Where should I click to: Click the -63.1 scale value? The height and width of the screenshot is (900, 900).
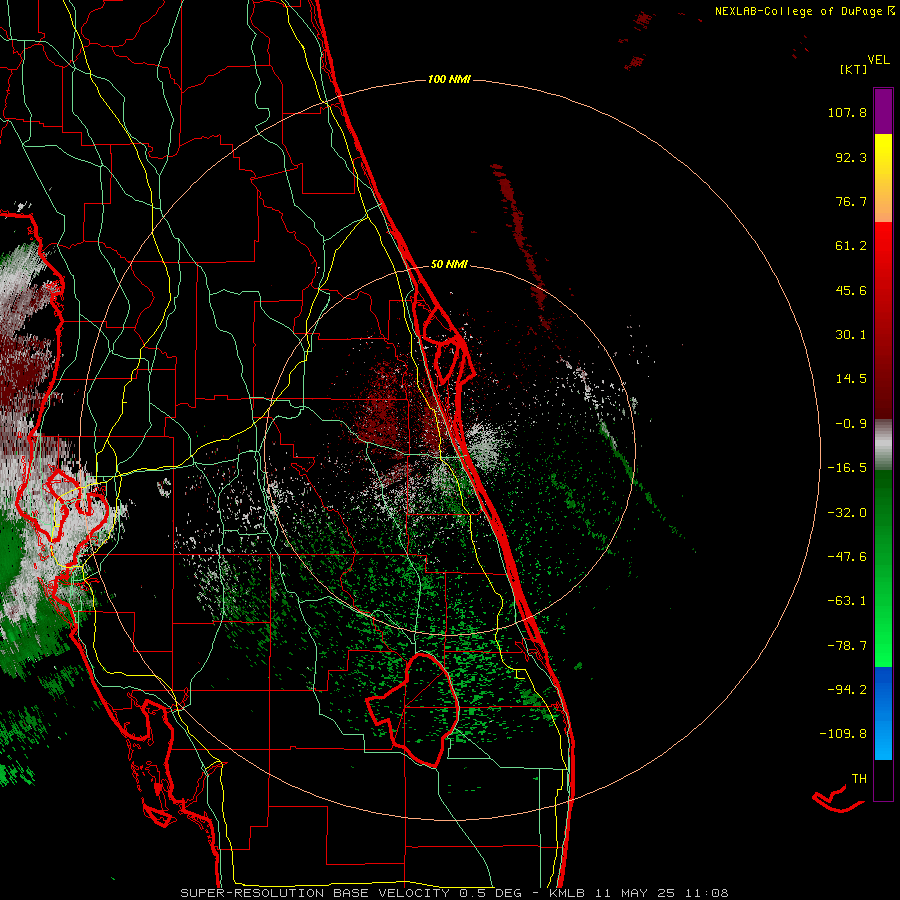click(x=847, y=601)
